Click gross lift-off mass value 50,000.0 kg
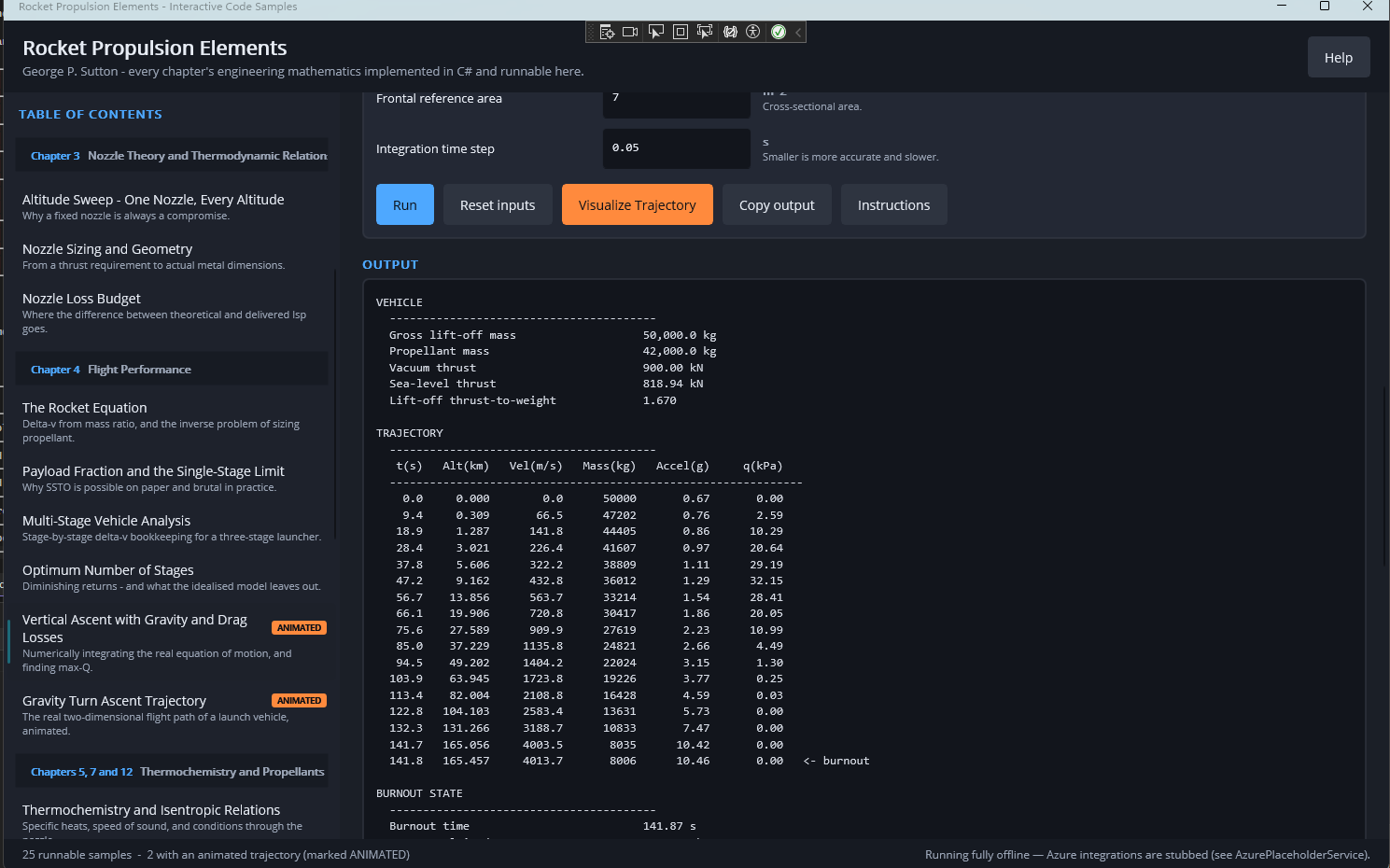This screenshot has width=1390, height=868. [x=680, y=335]
